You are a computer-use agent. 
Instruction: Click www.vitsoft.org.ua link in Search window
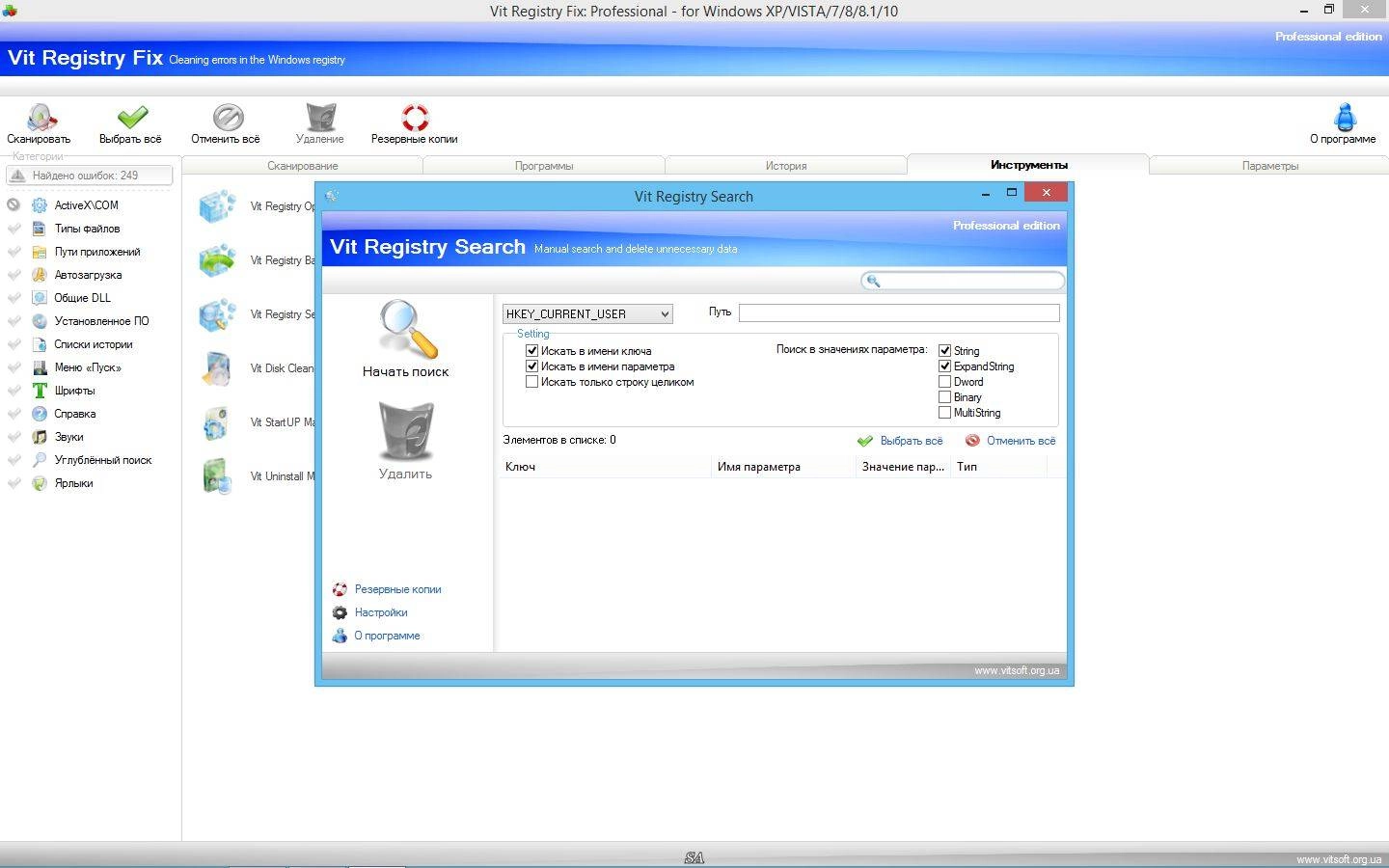coord(1017,670)
